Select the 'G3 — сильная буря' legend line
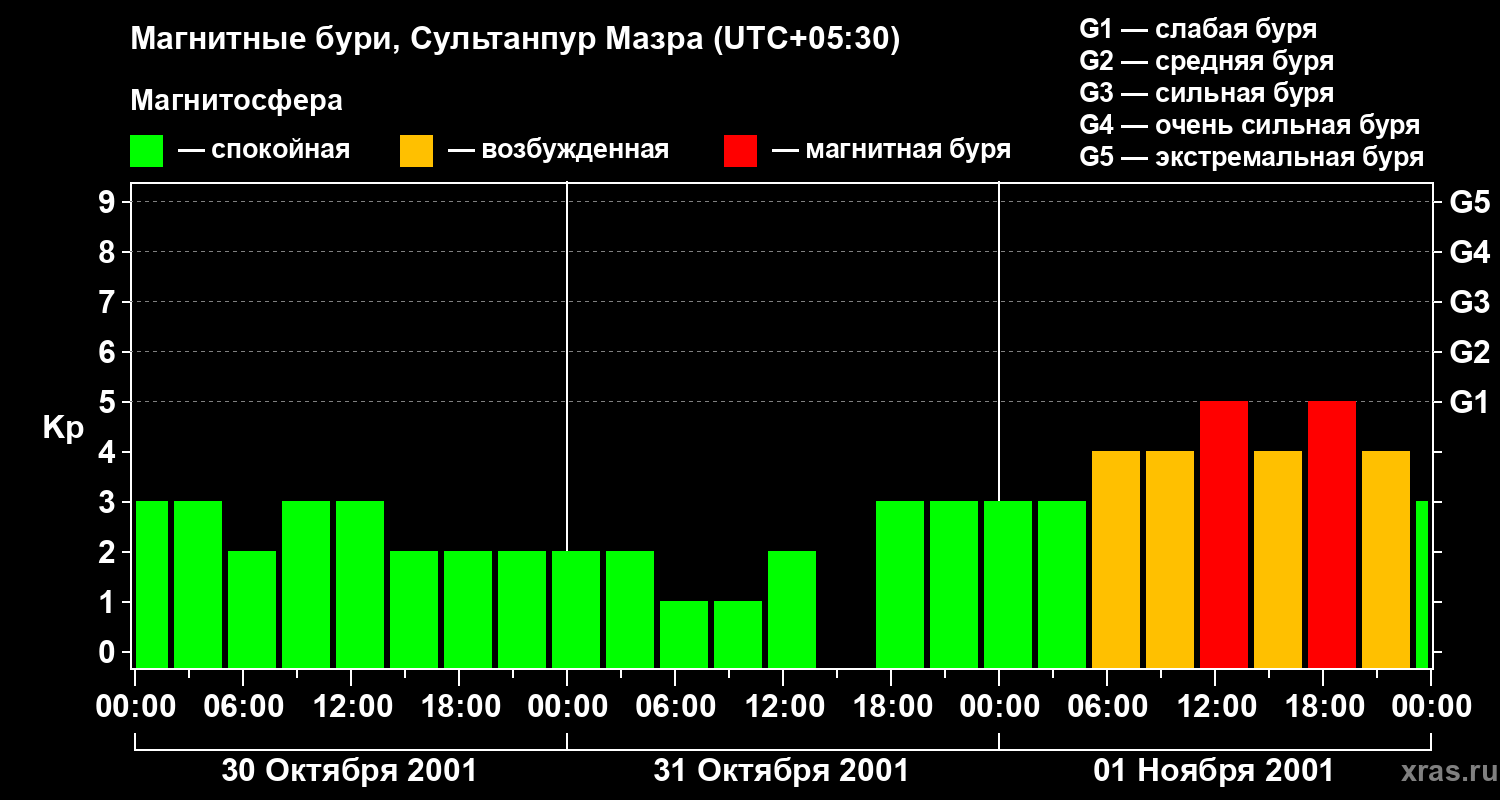The height and width of the screenshot is (800, 1500). (x=1206, y=93)
